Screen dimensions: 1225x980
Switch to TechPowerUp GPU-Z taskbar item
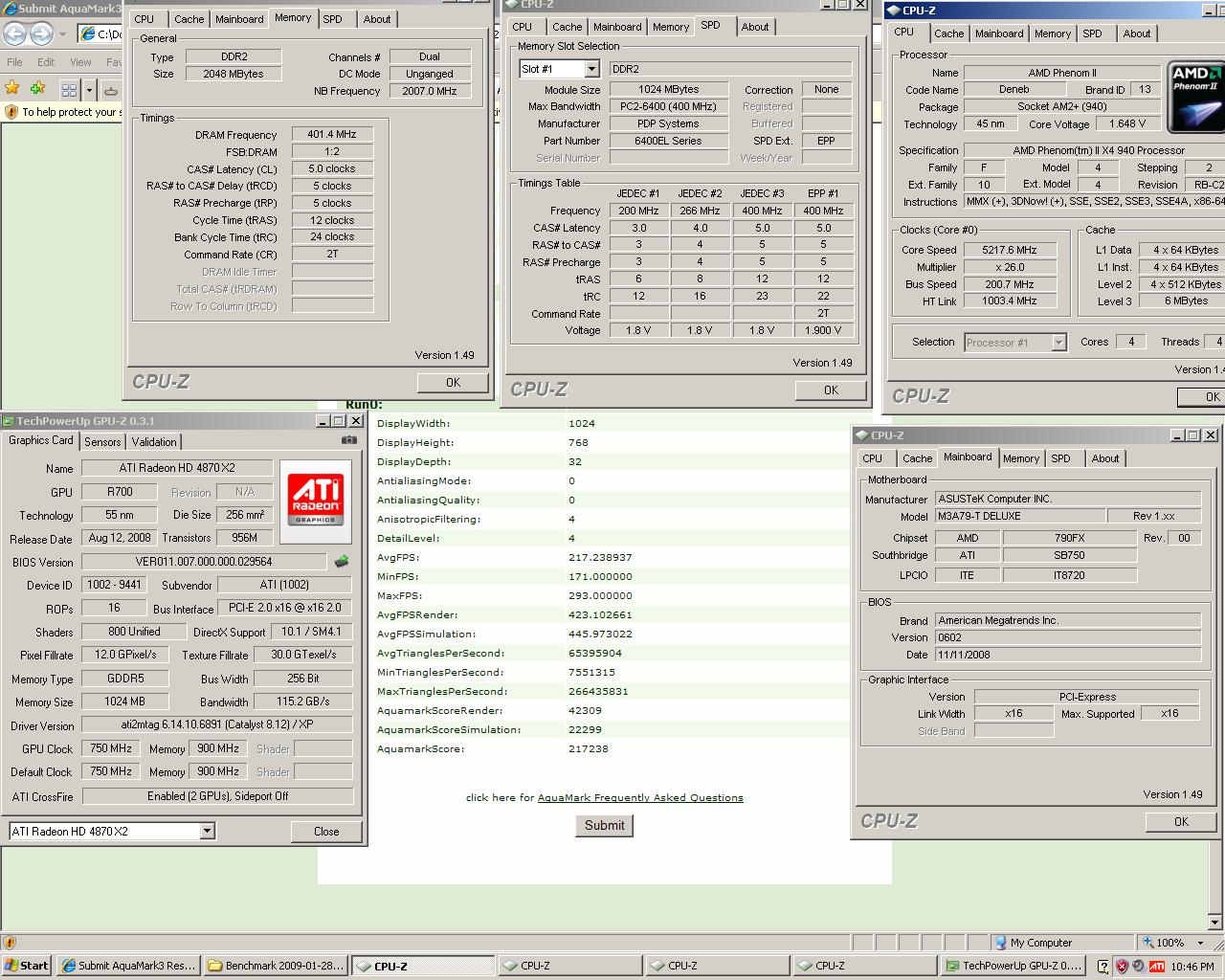(1014, 966)
